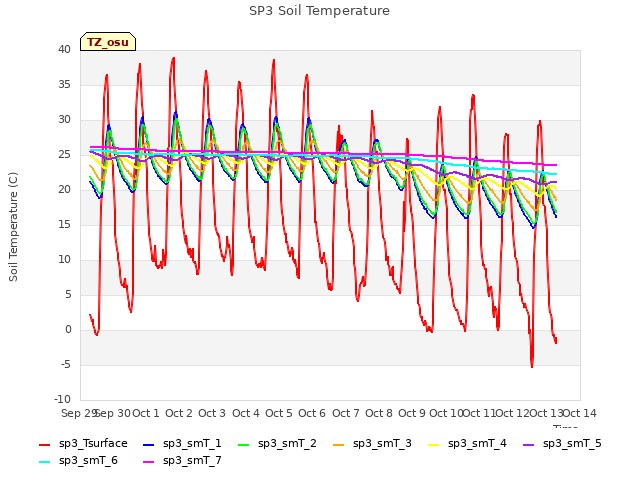This screenshot has height=480, width=640.
Task: Click the 40 y-axis tick label
Action: (64, 50)
